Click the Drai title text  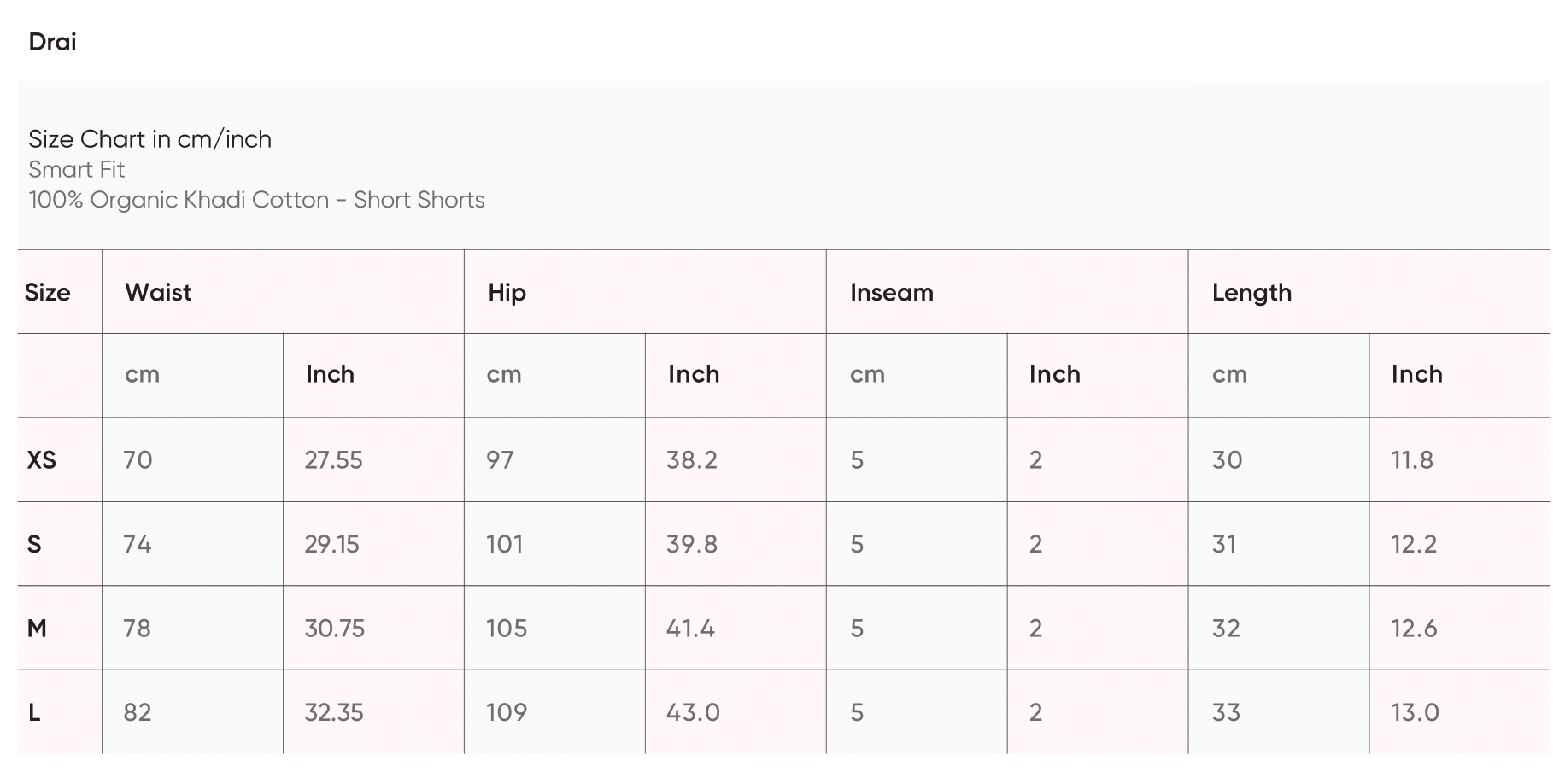click(52, 42)
